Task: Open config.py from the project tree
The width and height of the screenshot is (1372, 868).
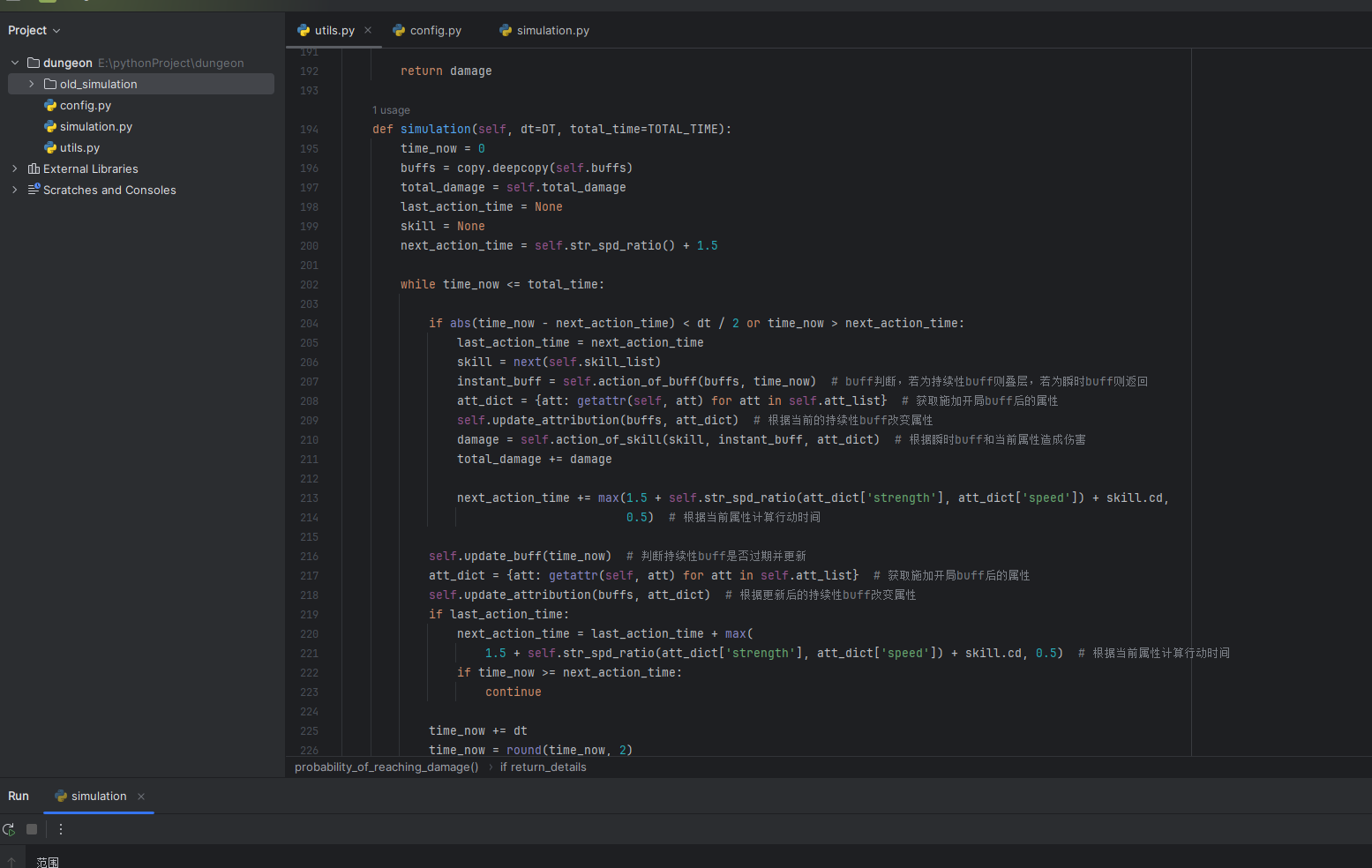Action: [x=86, y=105]
